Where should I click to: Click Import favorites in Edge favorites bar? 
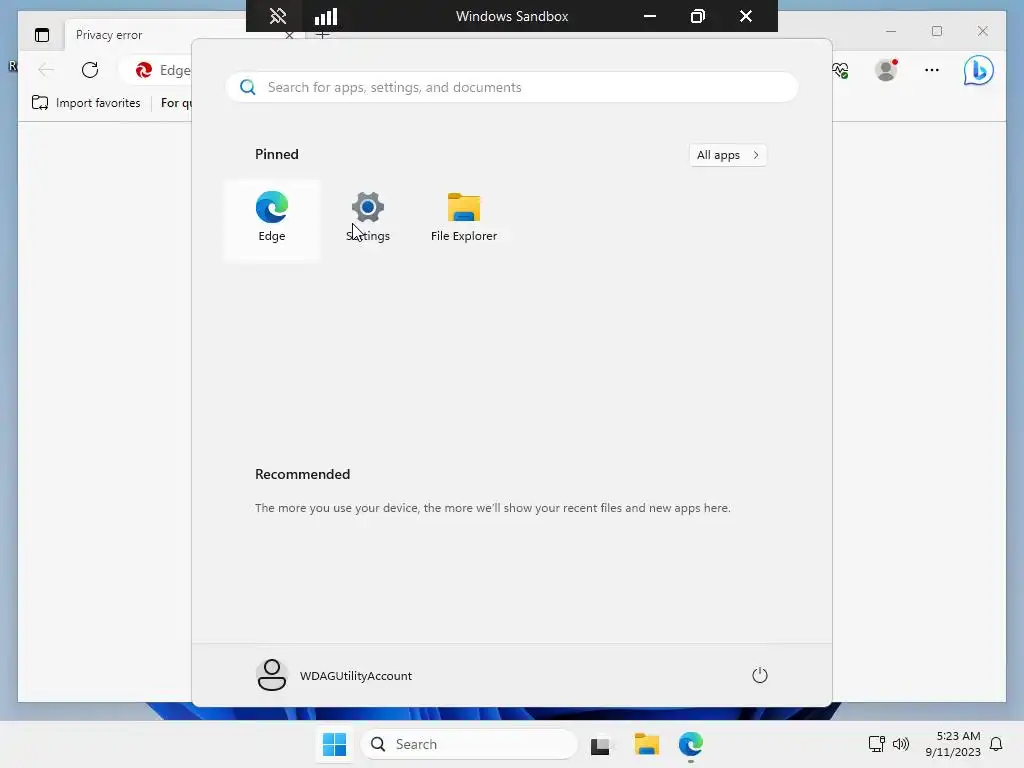pyautogui.click(x=86, y=103)
